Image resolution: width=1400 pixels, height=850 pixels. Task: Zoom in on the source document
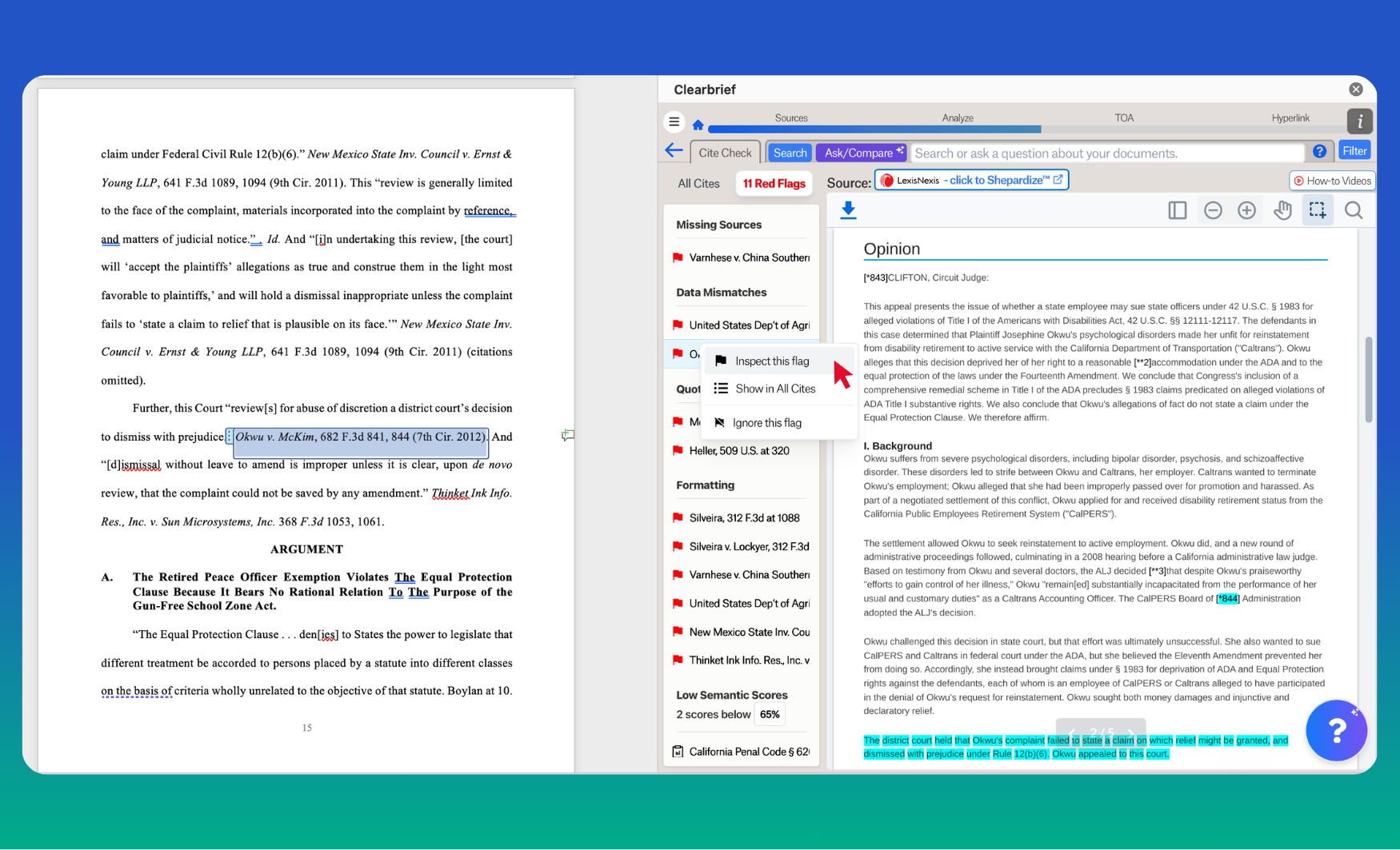tap(1246, 210)
